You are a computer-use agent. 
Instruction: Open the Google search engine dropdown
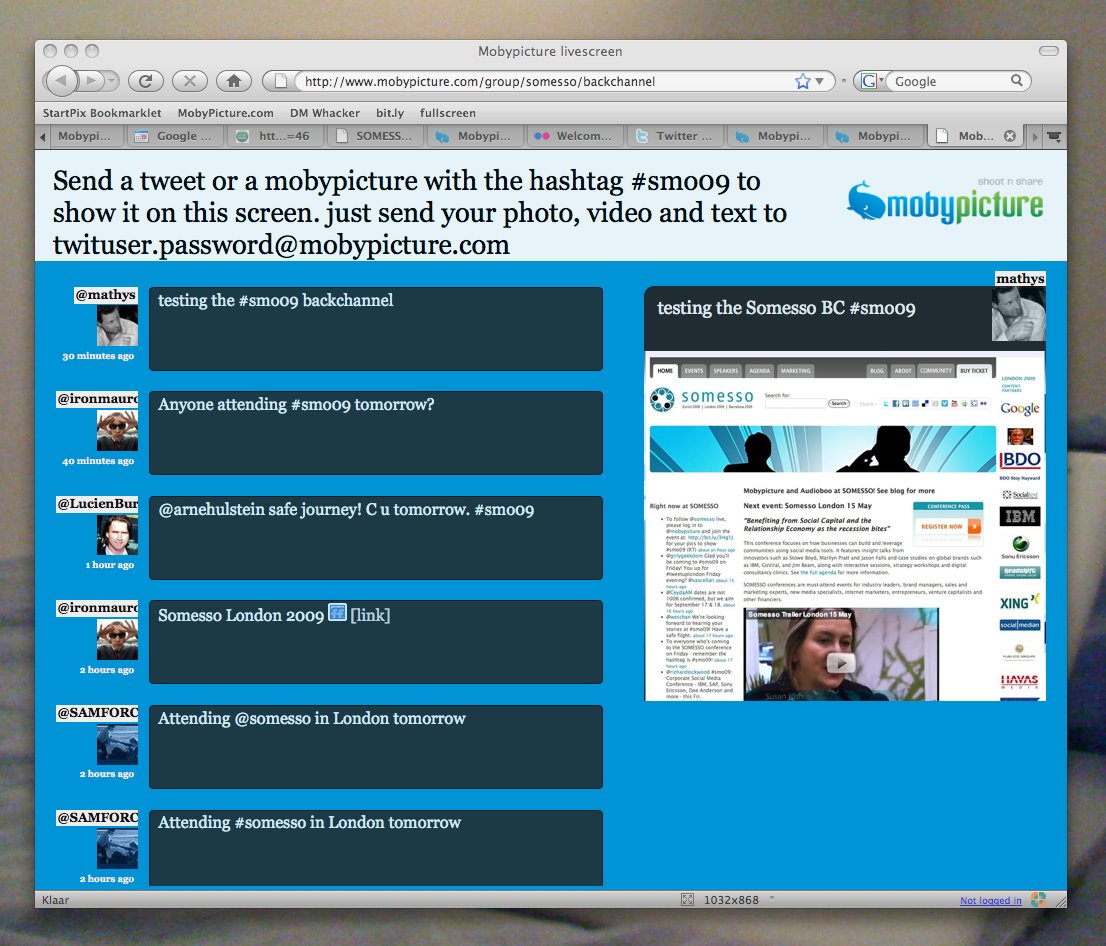[x=871, y=81]
